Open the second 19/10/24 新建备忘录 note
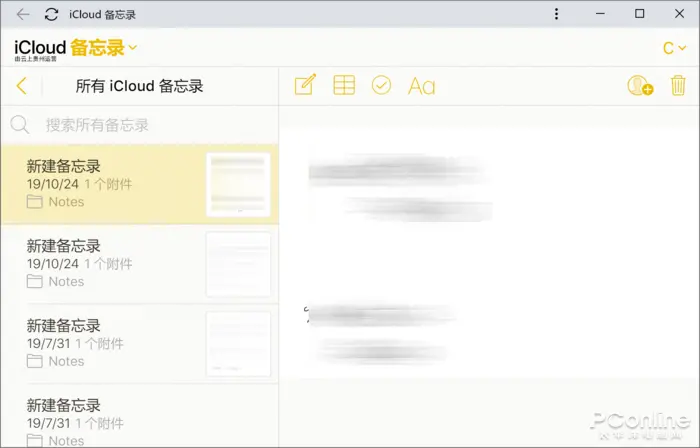Screen dimensions: 700x448 (x=140, y=264)
